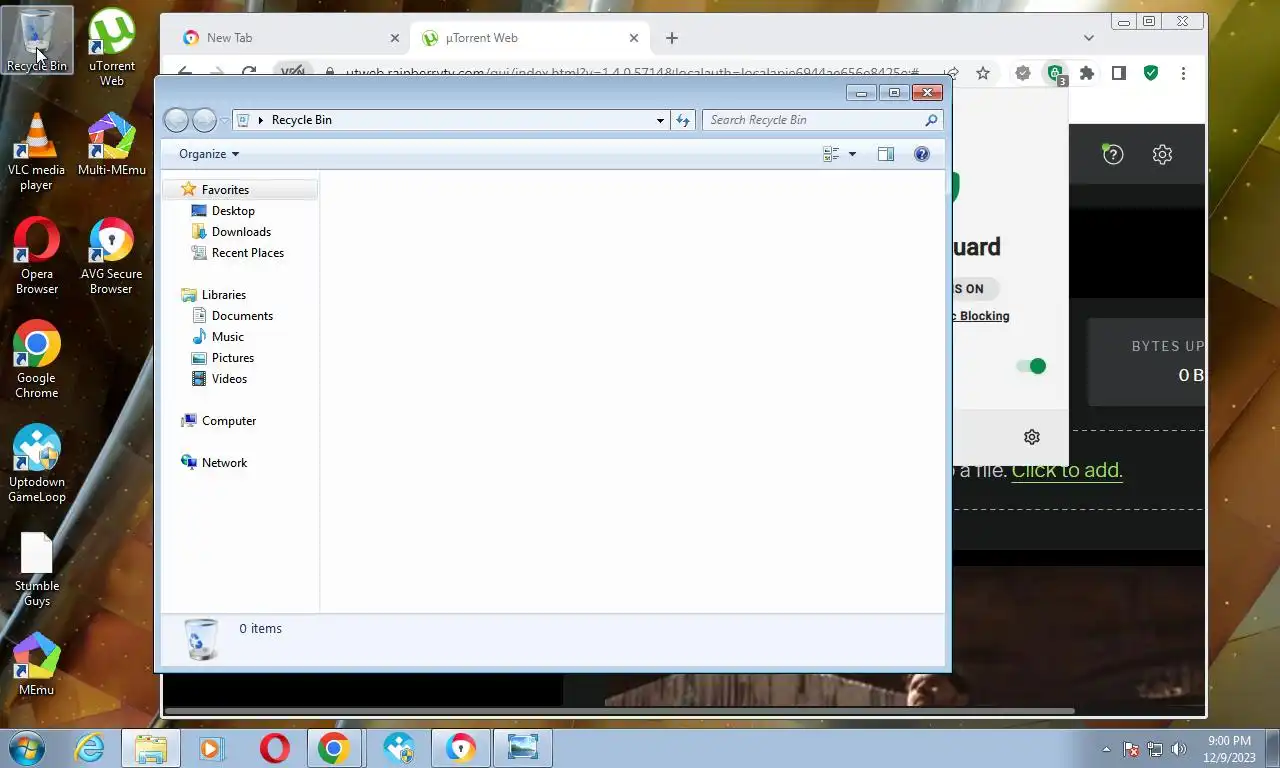Bookmark this page star icon in Chrome
Viewport: 1280px width, 768px height.
coord(983,73)
